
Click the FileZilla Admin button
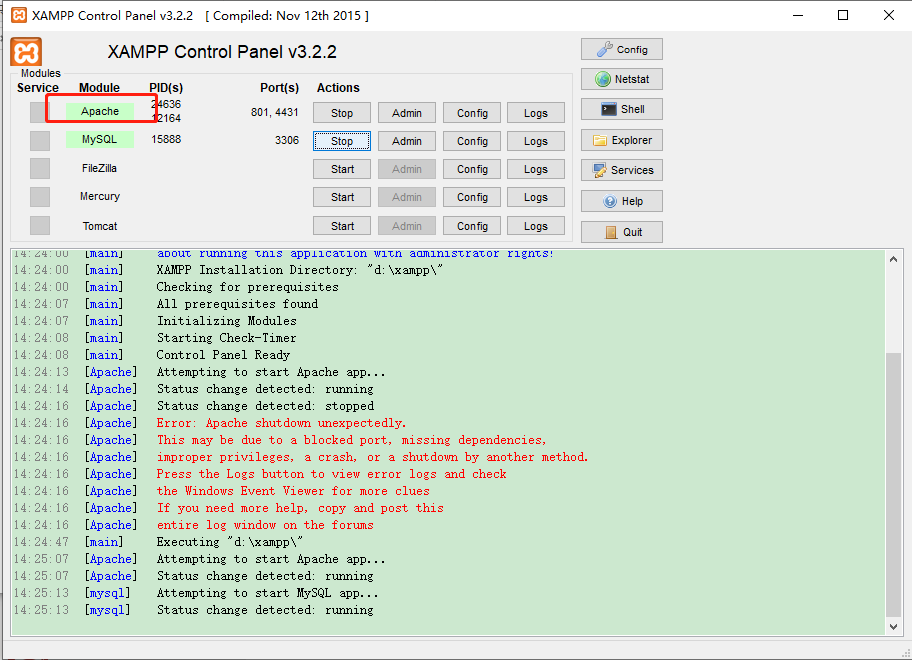pos(407,169)
